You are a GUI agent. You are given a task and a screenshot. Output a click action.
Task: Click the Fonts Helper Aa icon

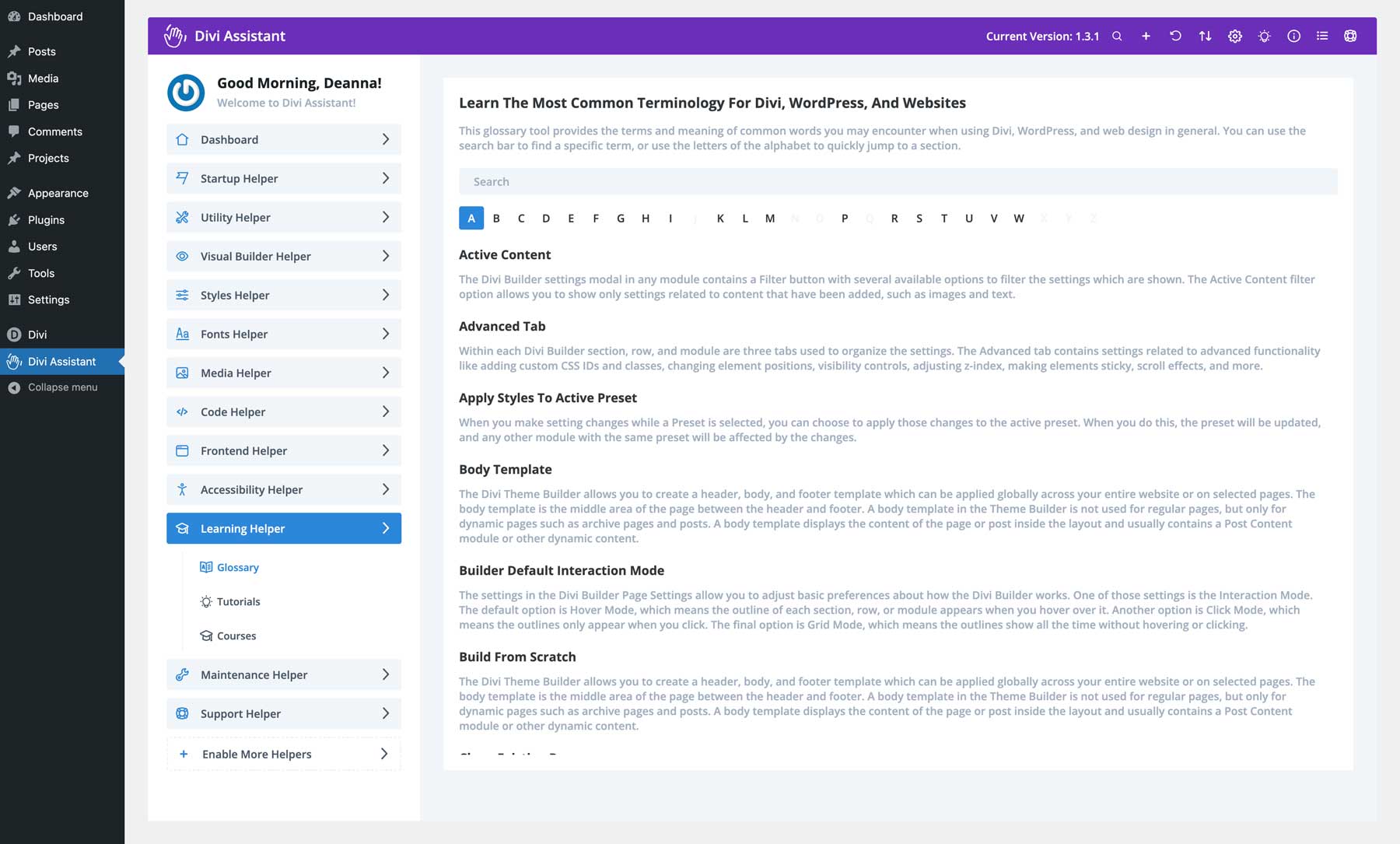(x=182, y=334)
